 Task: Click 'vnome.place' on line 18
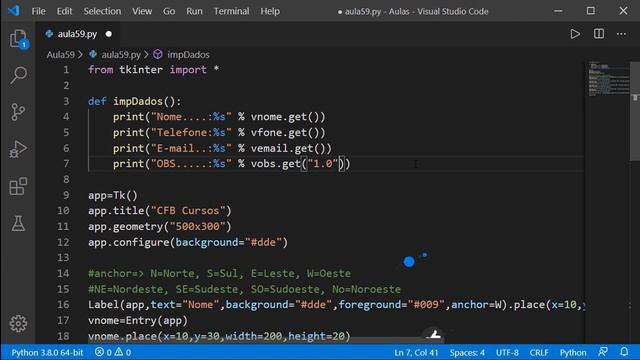[122, 336]
